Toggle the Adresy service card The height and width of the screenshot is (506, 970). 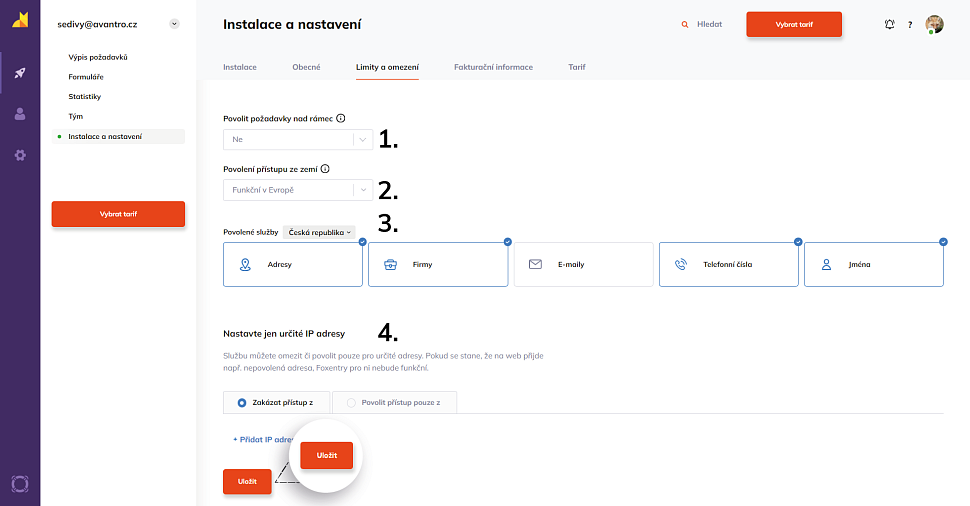point(293,265)
